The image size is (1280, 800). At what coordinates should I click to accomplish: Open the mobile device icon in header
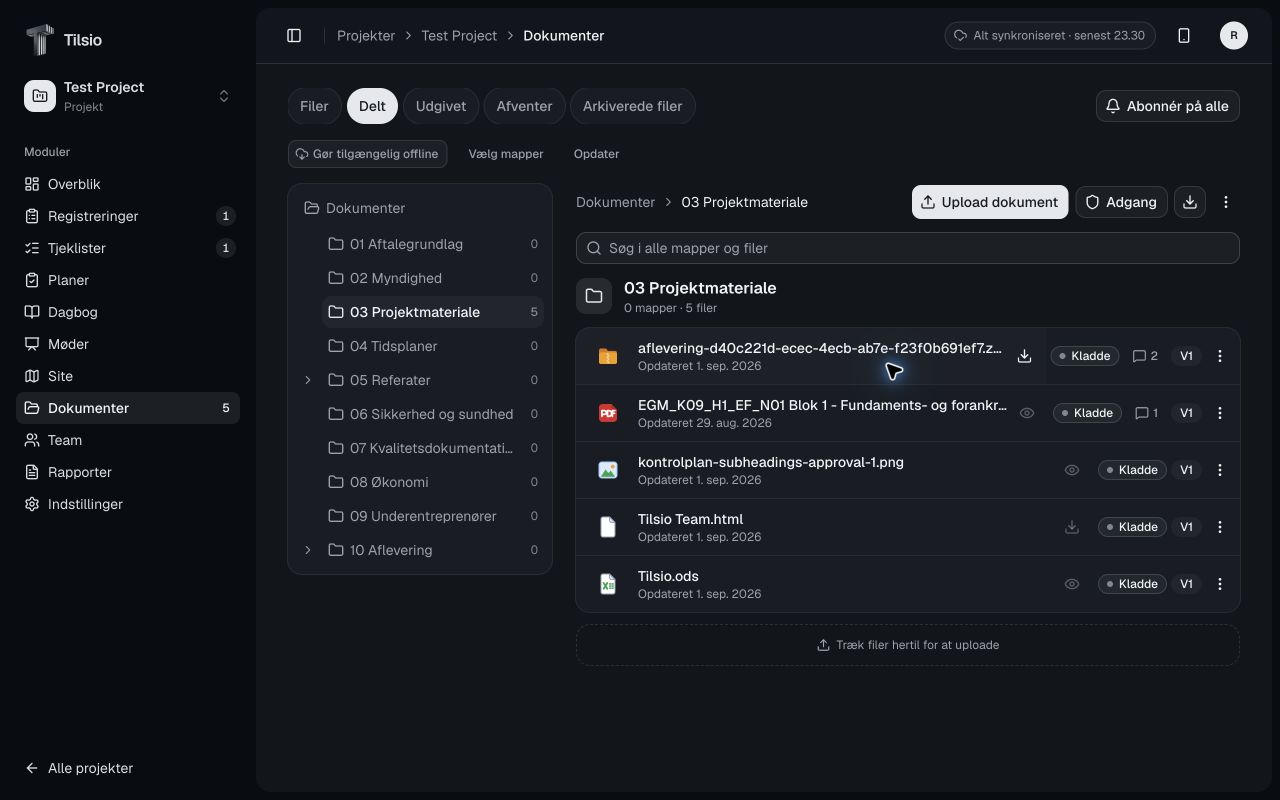click(x=1184, y=36)
